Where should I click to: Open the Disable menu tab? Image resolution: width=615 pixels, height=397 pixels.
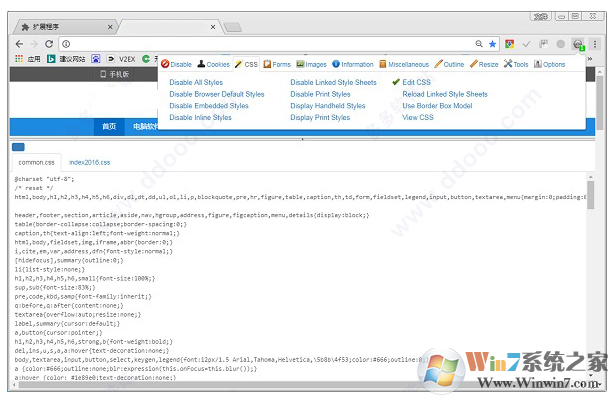(176, 64)
